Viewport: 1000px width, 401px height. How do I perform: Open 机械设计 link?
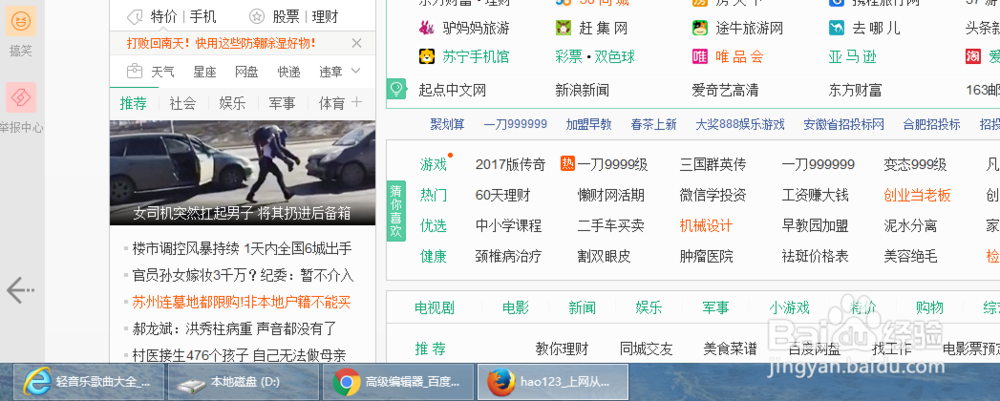[x=707, y=226]
